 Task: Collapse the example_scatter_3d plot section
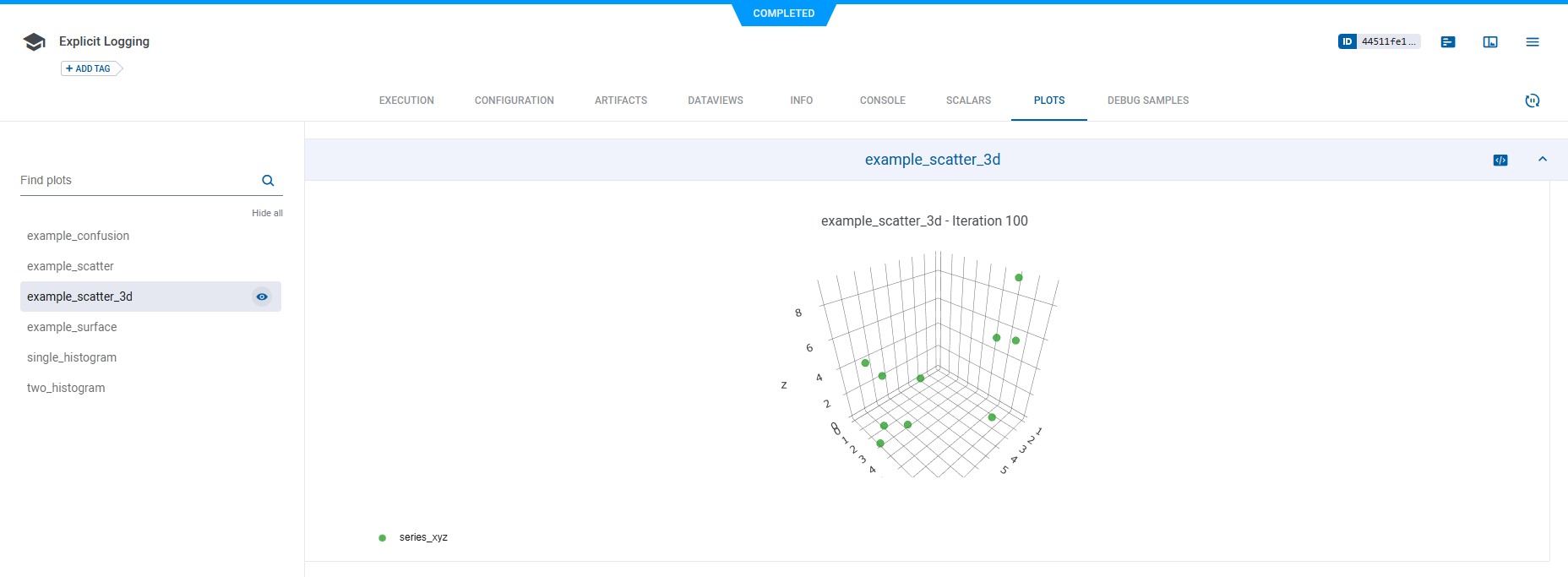(1543, 160)
